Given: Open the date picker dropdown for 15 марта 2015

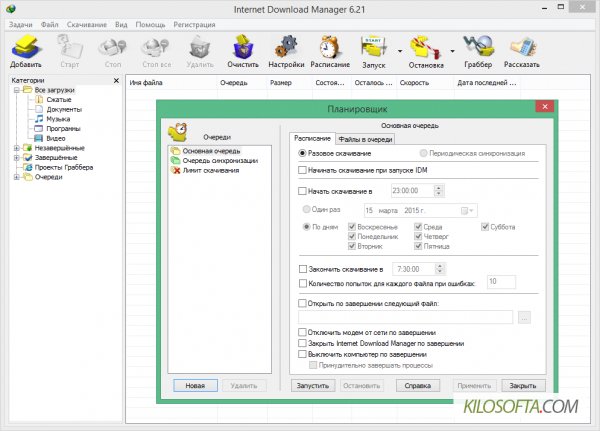Looking at the screenshot, I should [x=468, y=211].
